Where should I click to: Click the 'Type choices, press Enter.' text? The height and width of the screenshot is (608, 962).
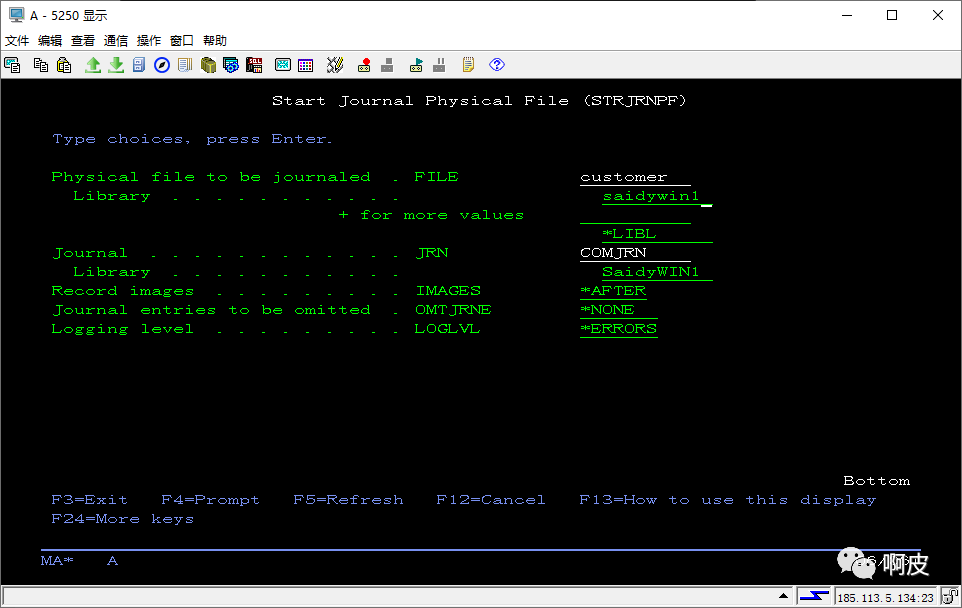tap(192, 139)
